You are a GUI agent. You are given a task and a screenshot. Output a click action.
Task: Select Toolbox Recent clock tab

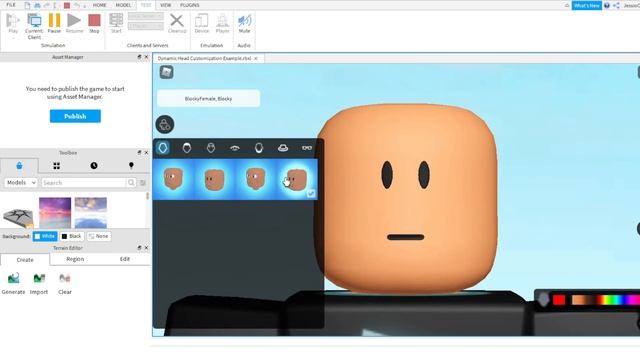(94, 165)
